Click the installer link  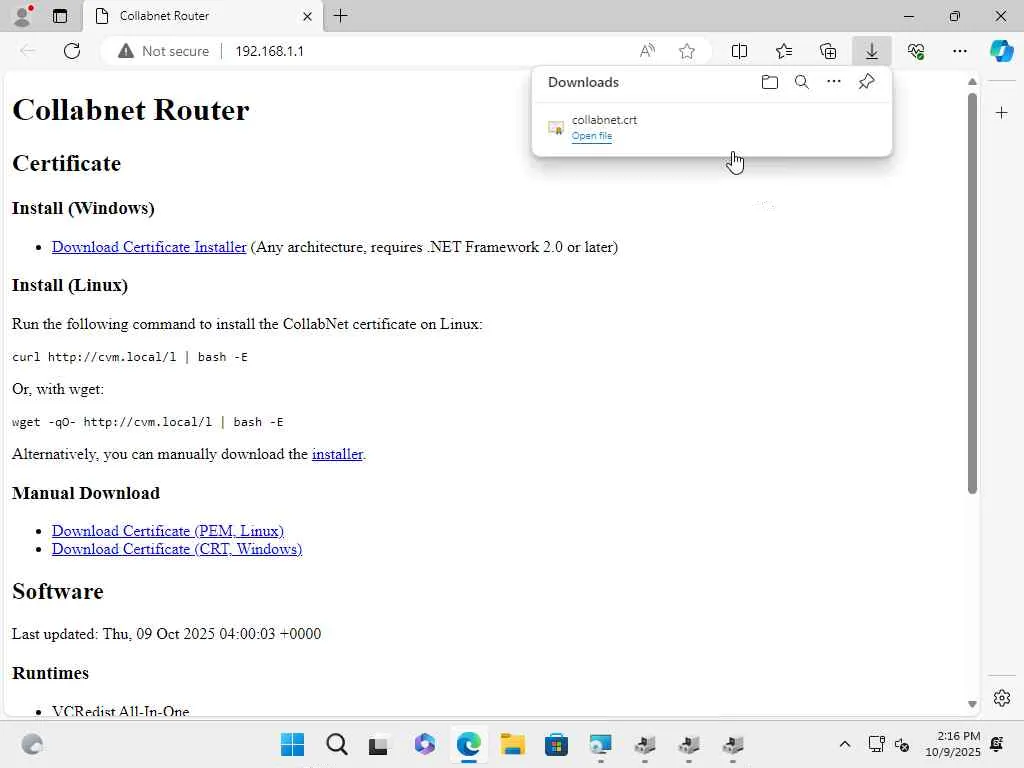337,454
